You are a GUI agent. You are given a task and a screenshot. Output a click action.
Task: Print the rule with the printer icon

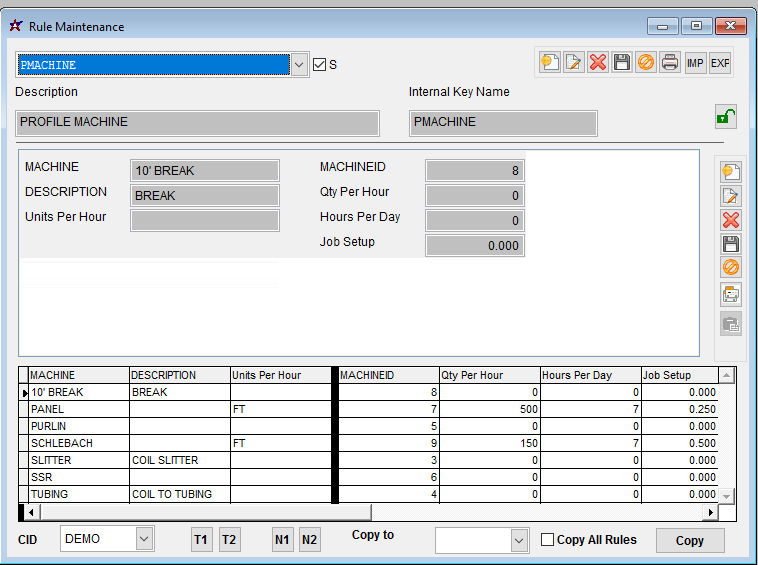pos(670,62)
